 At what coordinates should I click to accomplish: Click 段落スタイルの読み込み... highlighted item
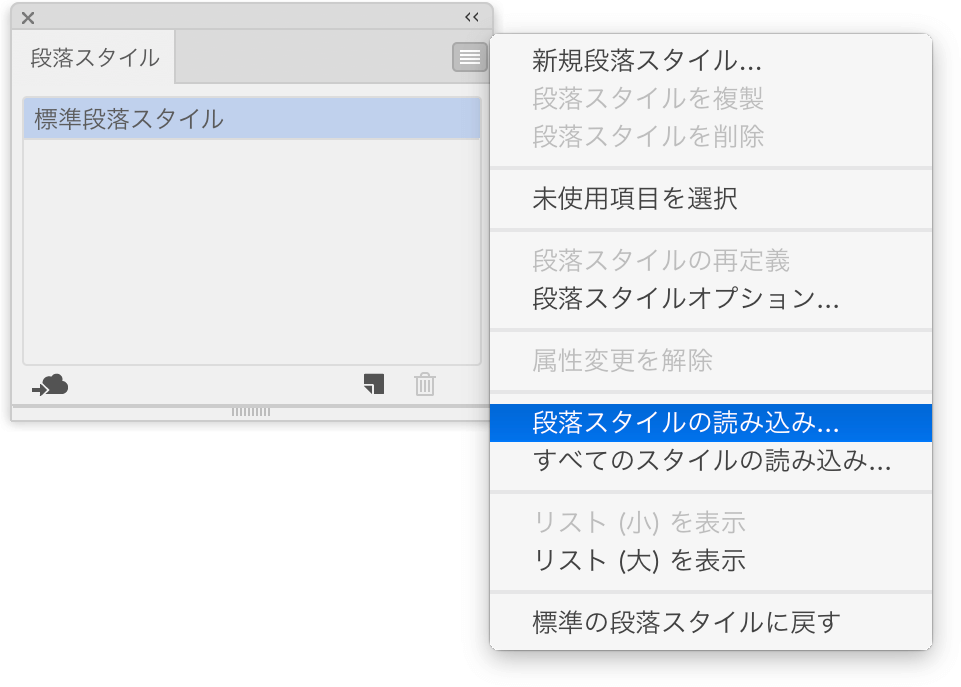pos(711,423)
